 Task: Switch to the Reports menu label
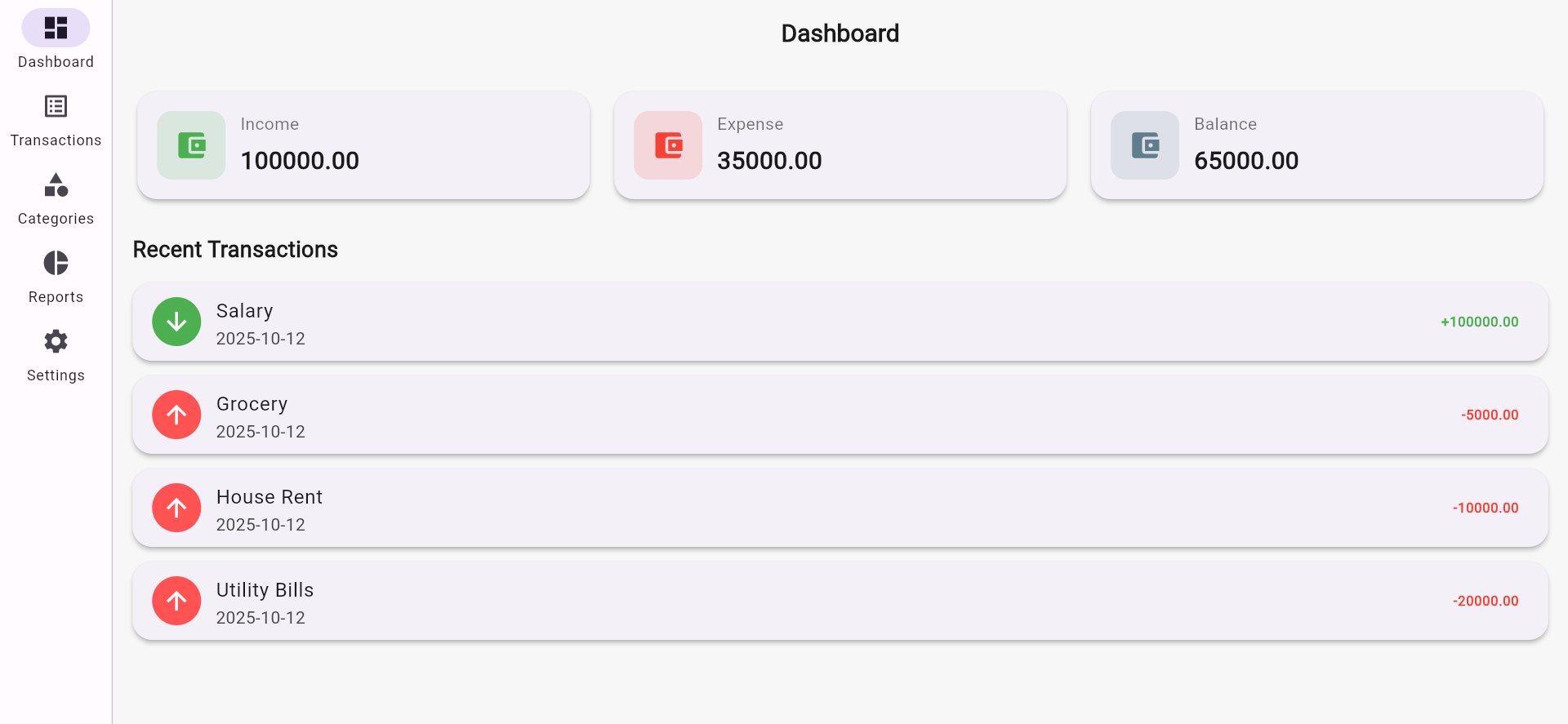tap(56, 297)
